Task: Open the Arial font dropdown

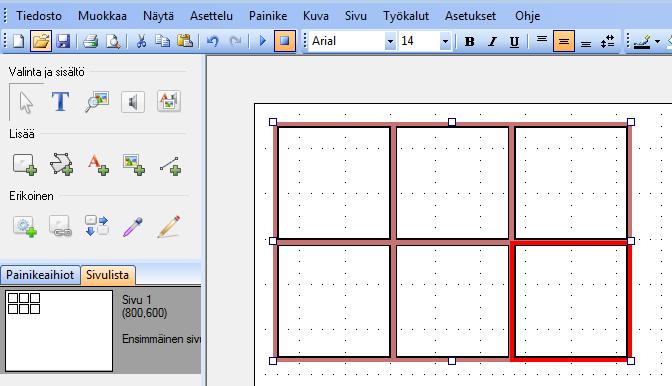Action: pyautogui.click(x=390, y=42)
